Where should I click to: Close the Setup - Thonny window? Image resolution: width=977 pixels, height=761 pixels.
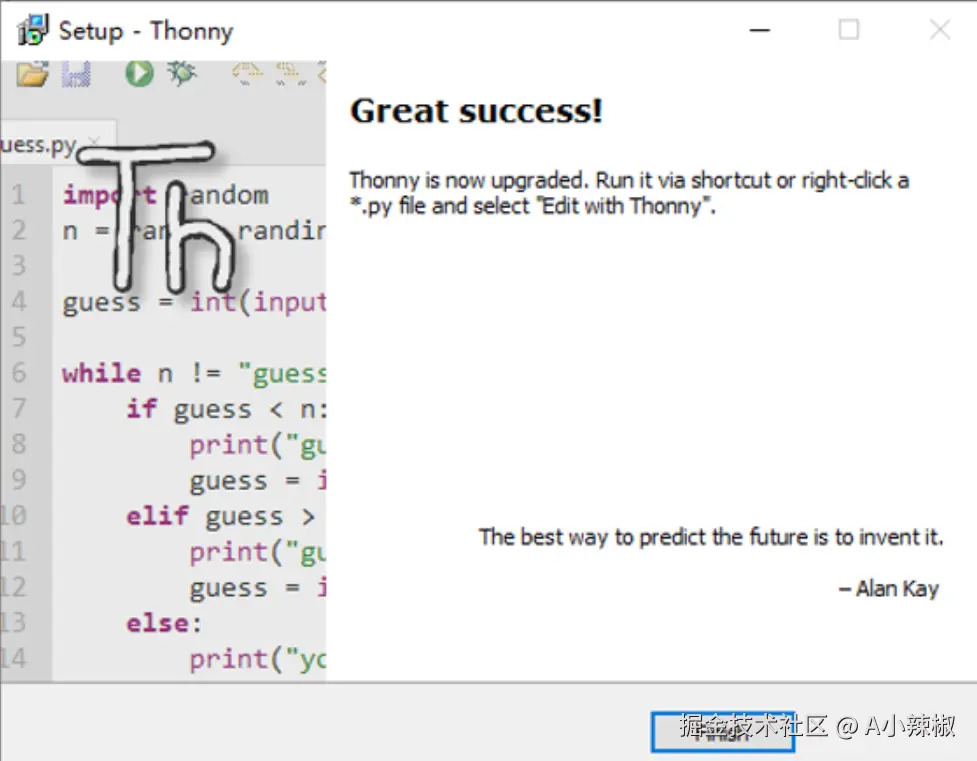tap(940, 29)
